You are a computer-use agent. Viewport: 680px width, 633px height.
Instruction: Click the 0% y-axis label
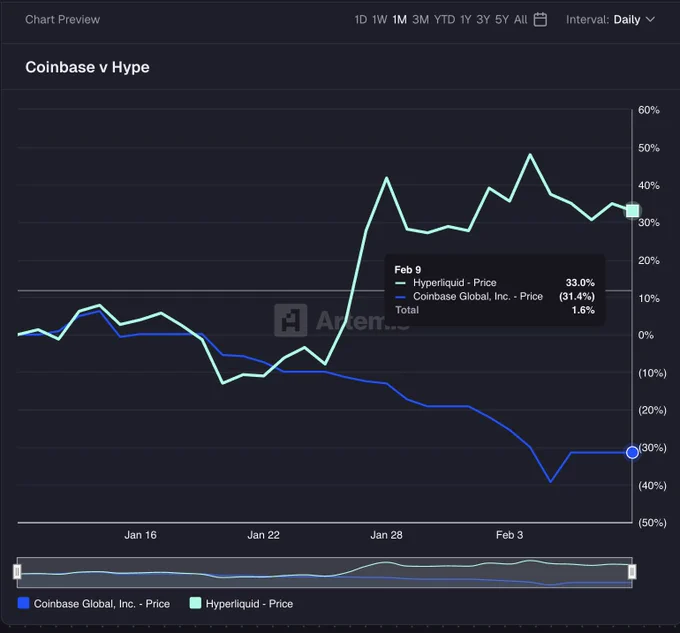tap(646, 335)
